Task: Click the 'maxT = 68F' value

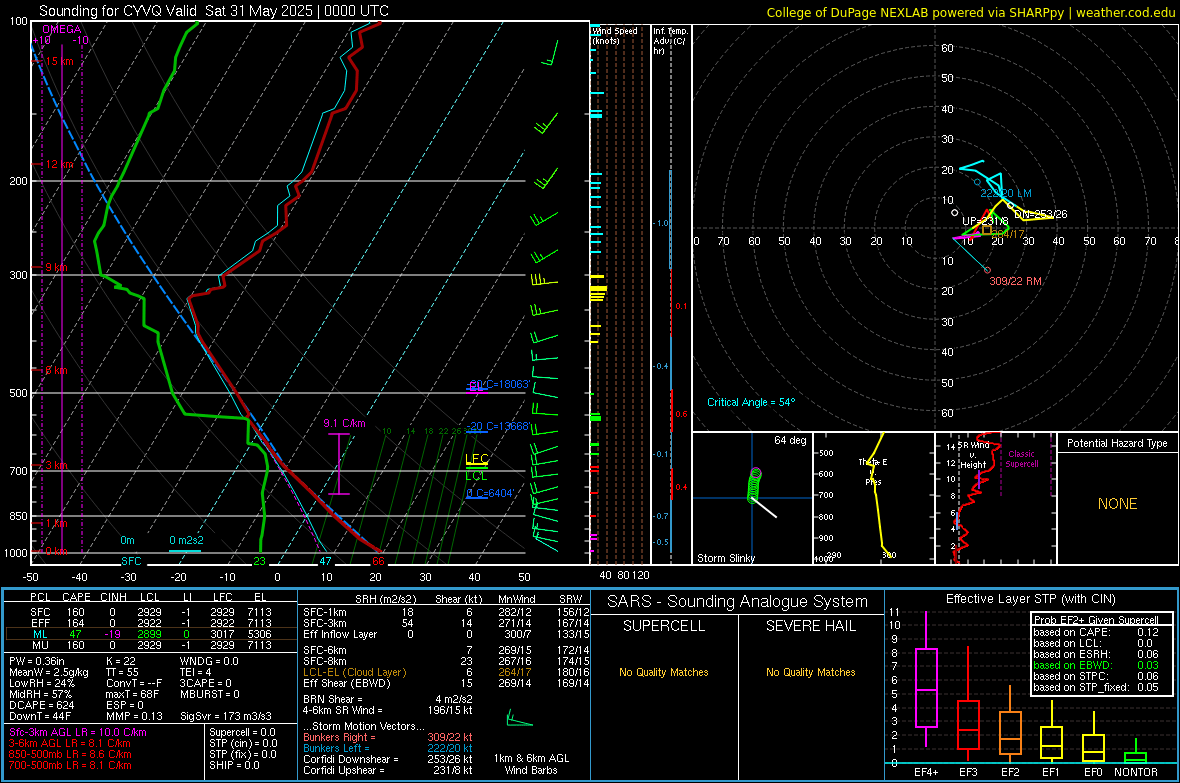Action: [132, 694]
